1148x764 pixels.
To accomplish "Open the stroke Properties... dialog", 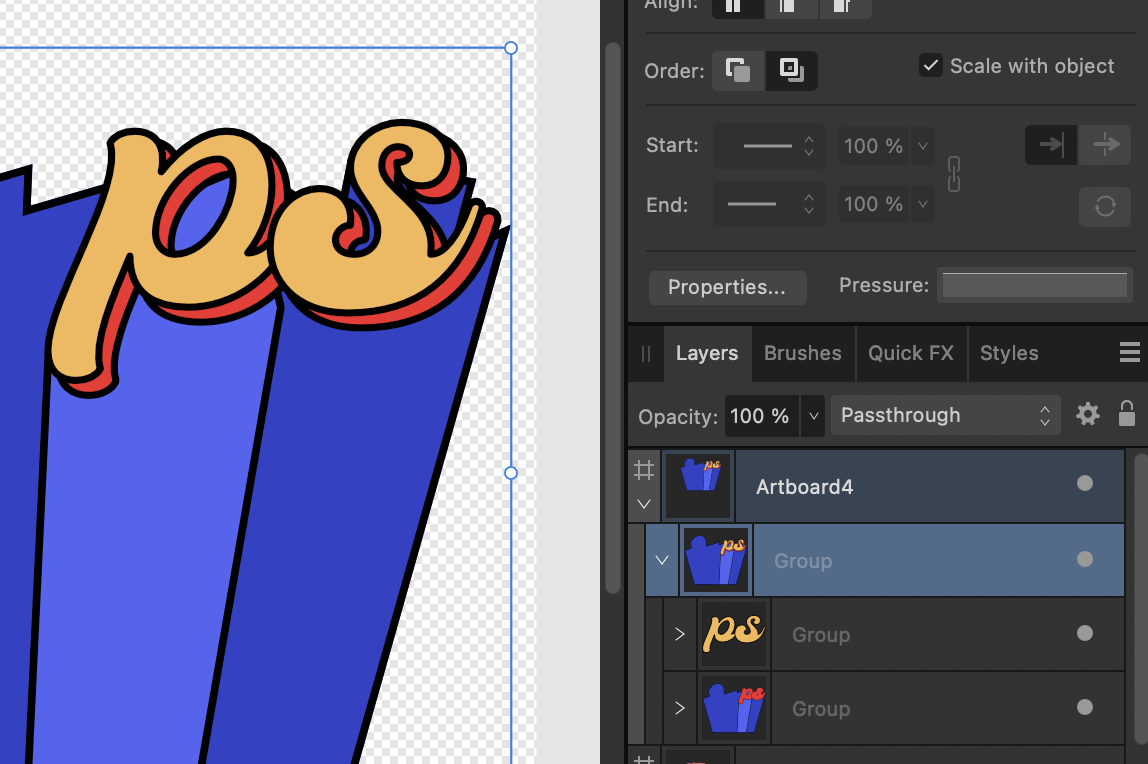I will tap(728, 287).
